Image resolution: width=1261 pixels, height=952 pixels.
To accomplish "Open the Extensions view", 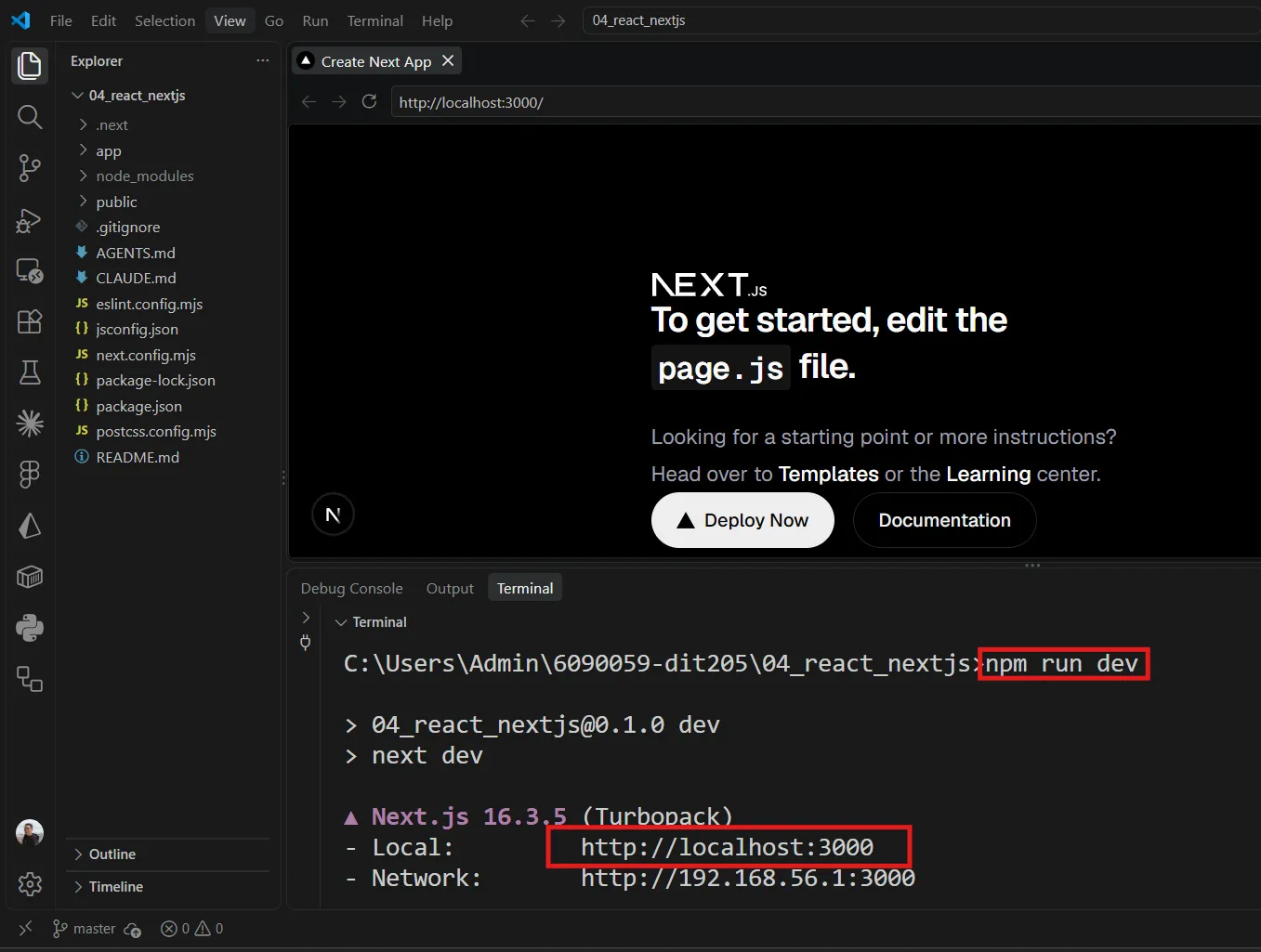I will 30,321.
